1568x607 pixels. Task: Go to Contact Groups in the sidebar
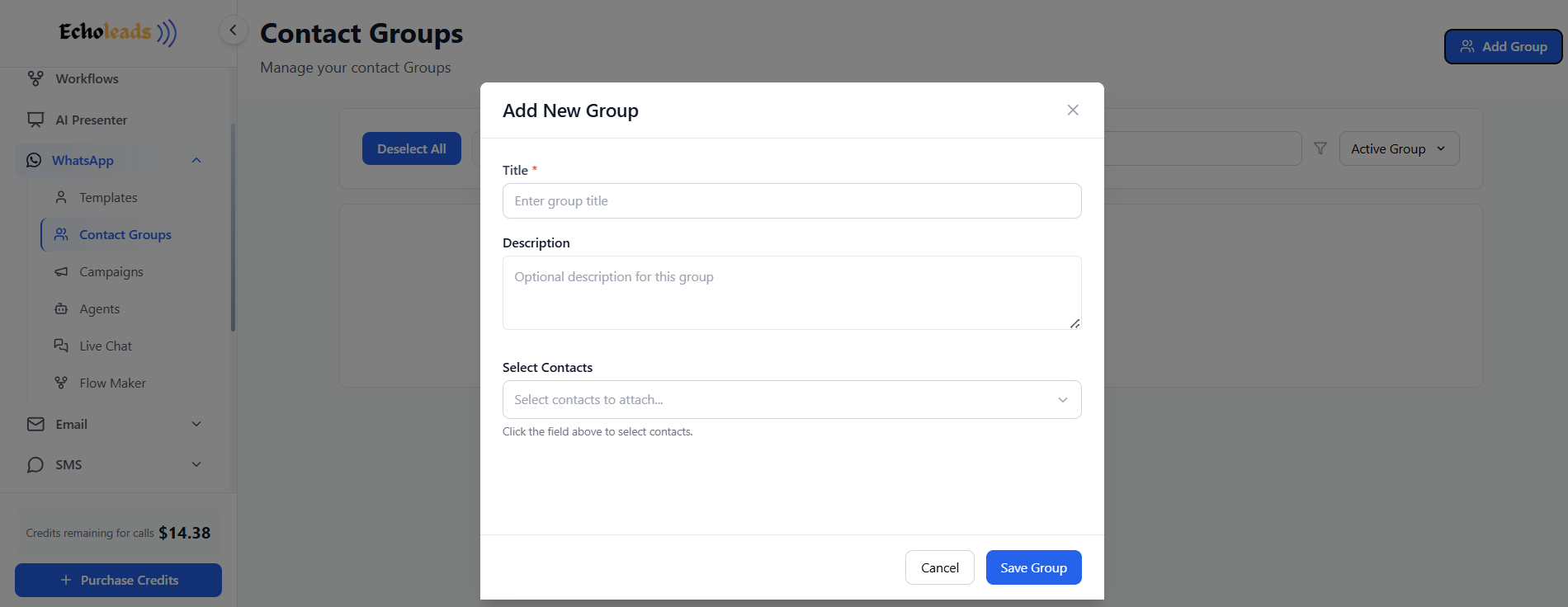(x=125, y=234)
